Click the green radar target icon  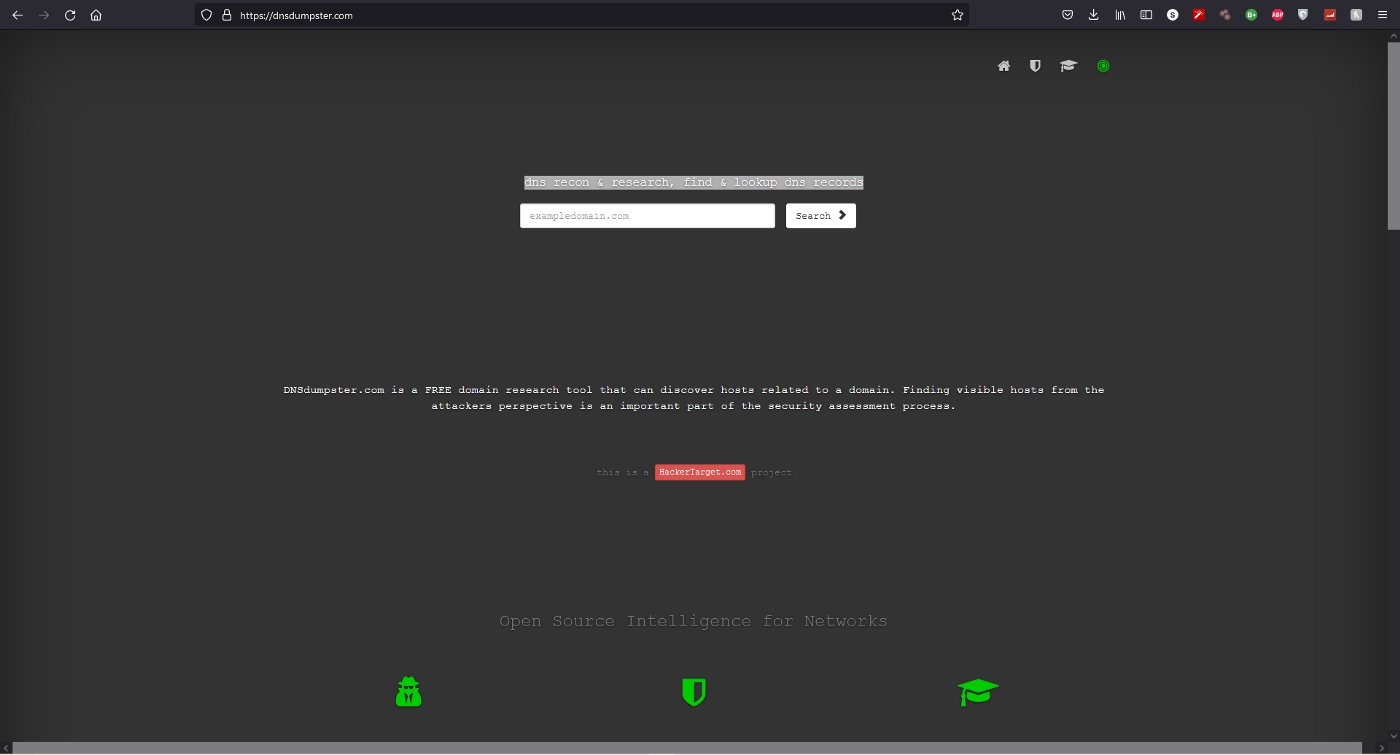click(x=1103, y=66)
